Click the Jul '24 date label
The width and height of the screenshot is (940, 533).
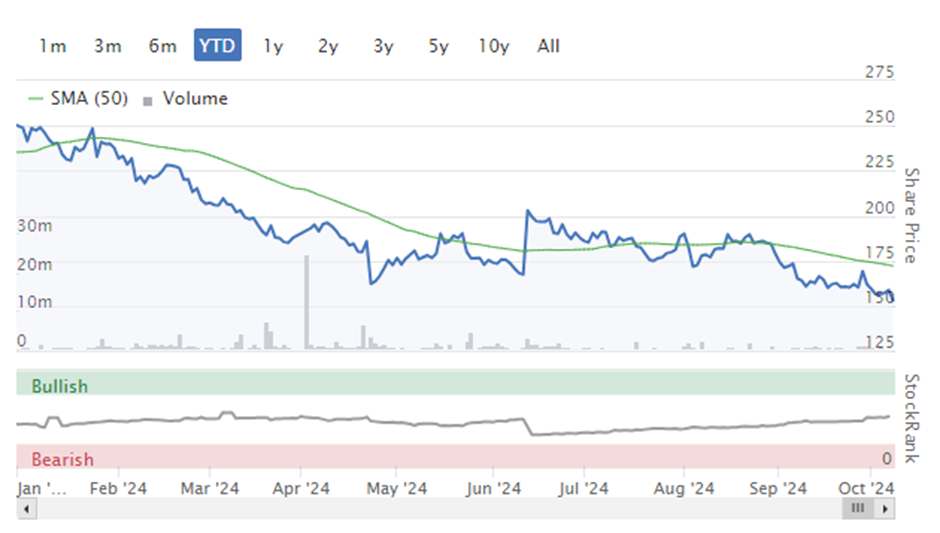[584, 488]
